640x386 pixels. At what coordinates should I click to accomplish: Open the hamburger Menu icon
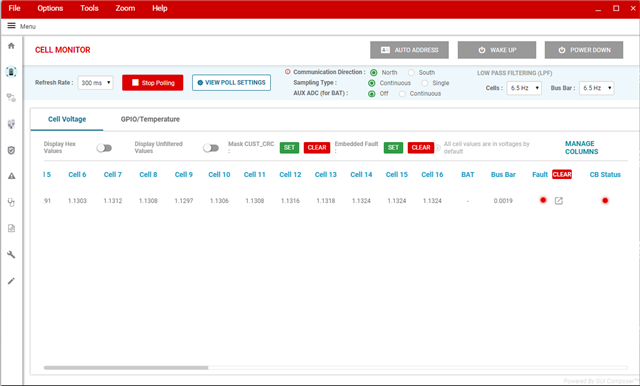11,26
